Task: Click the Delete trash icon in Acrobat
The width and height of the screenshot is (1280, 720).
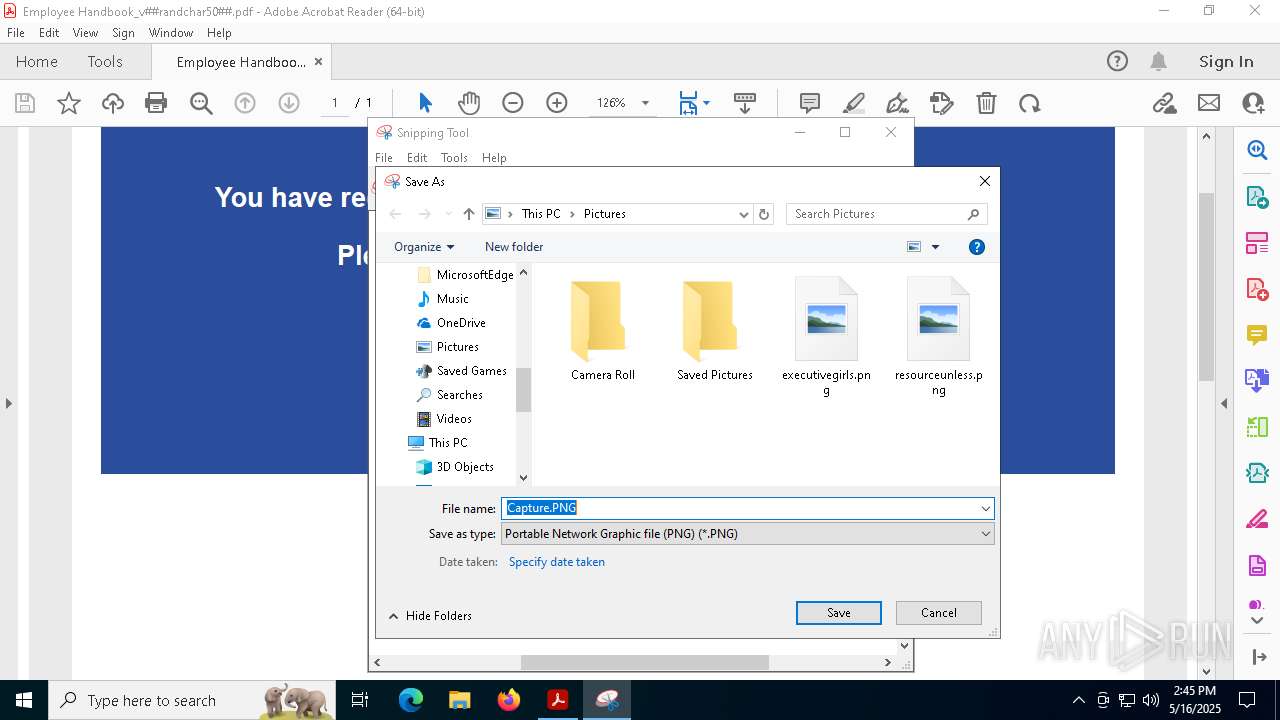Action: 986,103
